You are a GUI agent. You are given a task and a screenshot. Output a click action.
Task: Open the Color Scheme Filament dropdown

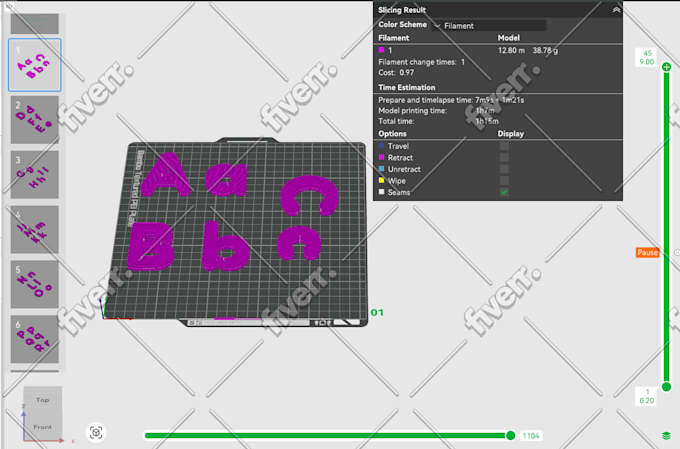(x=489, y=26)
